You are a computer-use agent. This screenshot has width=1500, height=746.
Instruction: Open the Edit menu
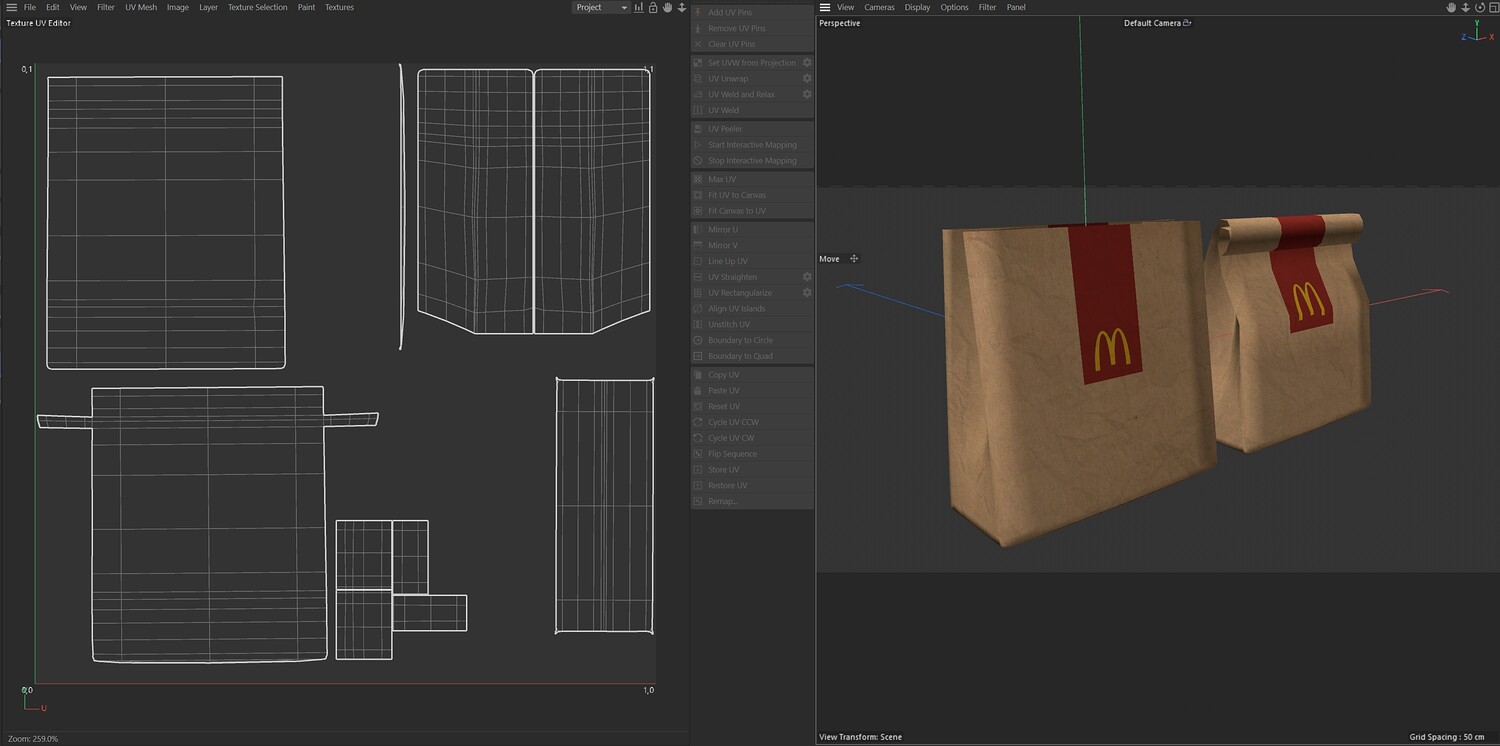pos(53,7)
